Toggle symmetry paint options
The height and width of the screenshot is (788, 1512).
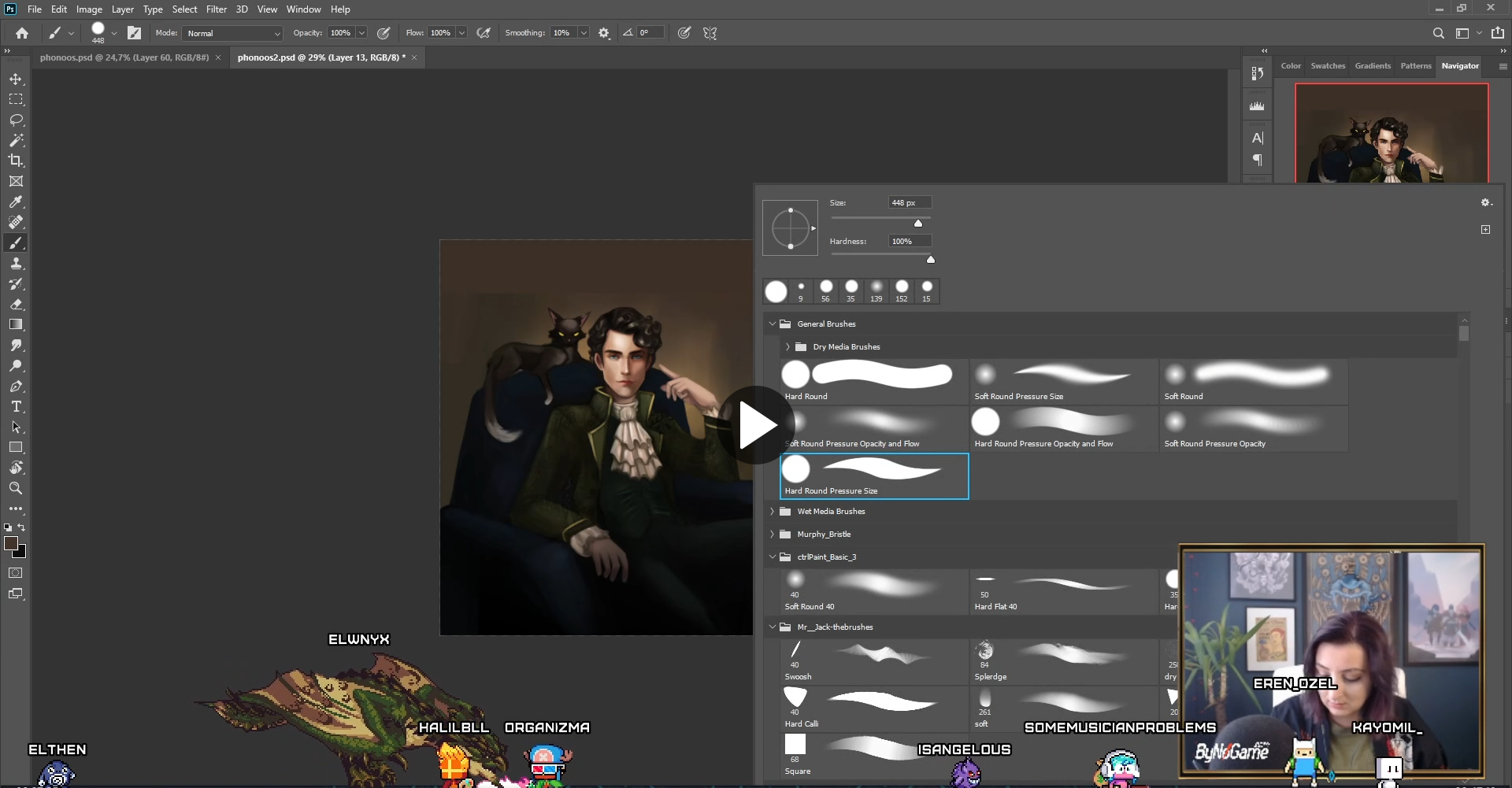[x=710, y=33]
